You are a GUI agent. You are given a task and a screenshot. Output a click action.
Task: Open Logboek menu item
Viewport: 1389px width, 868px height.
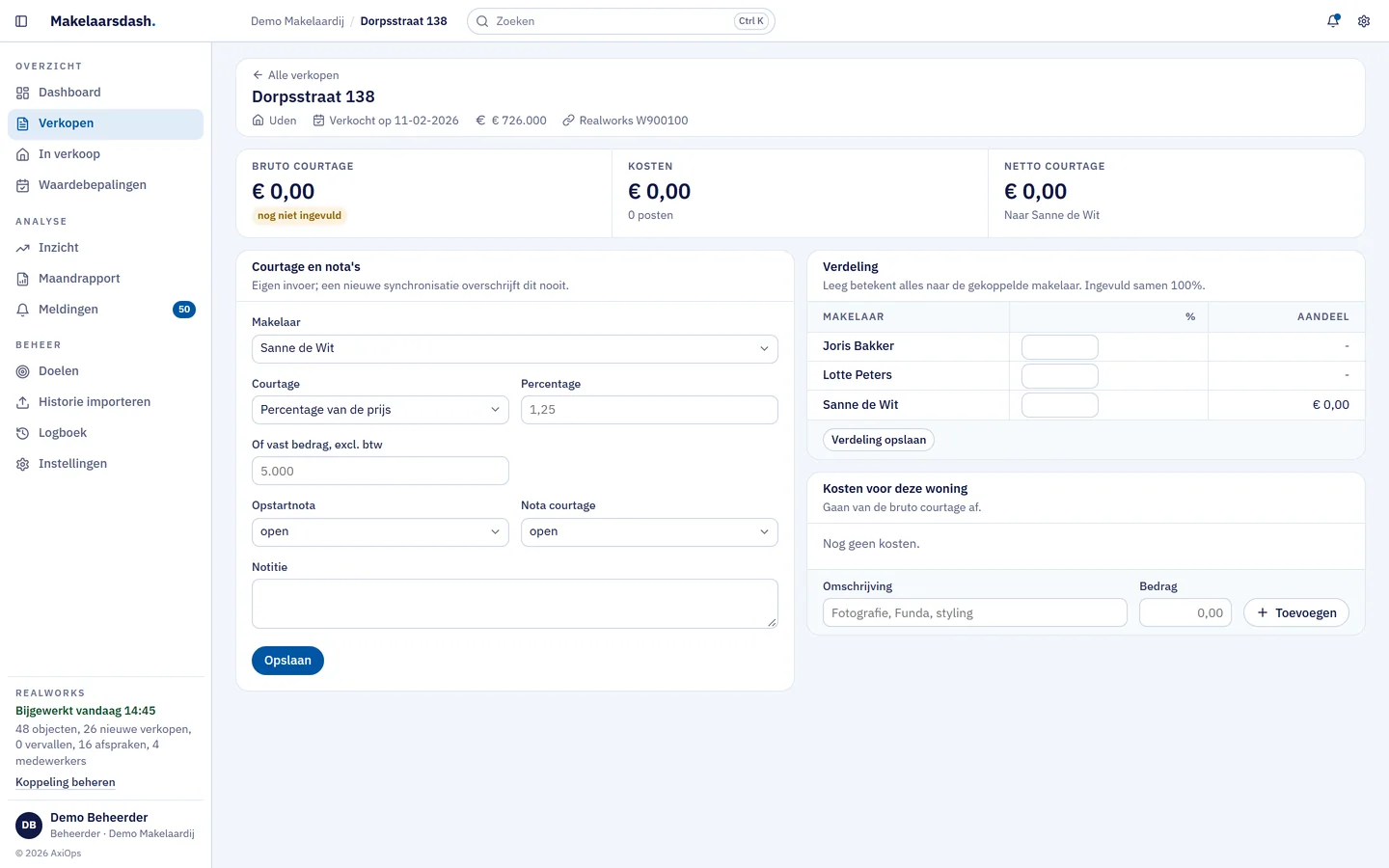(x=105, y=433)
